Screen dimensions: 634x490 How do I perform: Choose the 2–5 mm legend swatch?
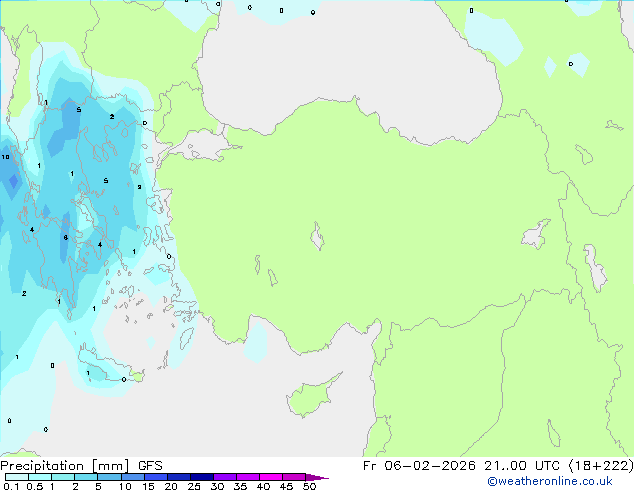click(86, 477)
